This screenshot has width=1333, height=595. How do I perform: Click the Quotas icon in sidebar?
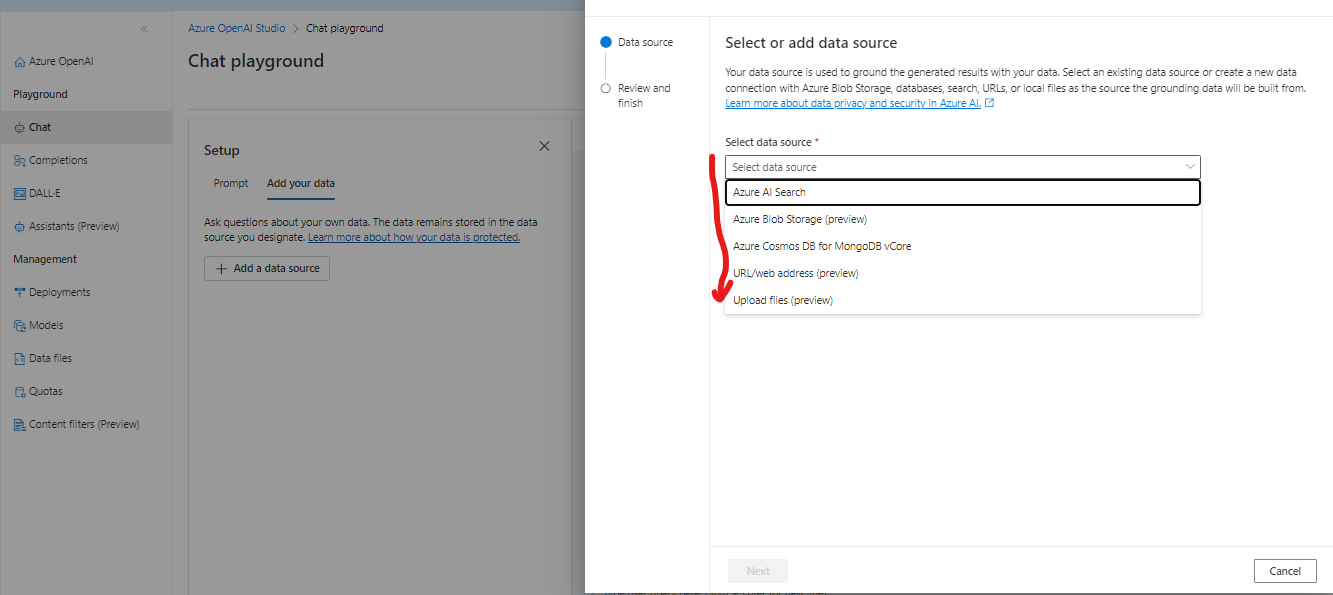click(20, 392)
